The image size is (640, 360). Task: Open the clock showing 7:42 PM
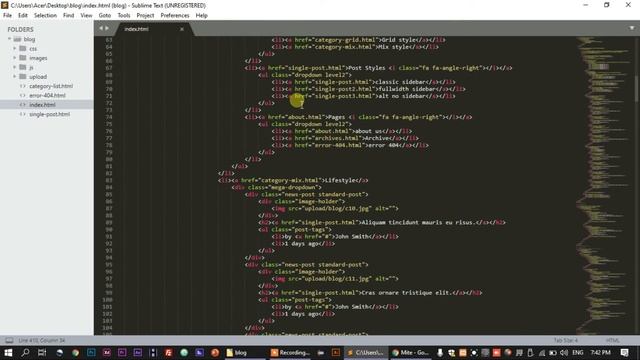click(x=600, y=352)
